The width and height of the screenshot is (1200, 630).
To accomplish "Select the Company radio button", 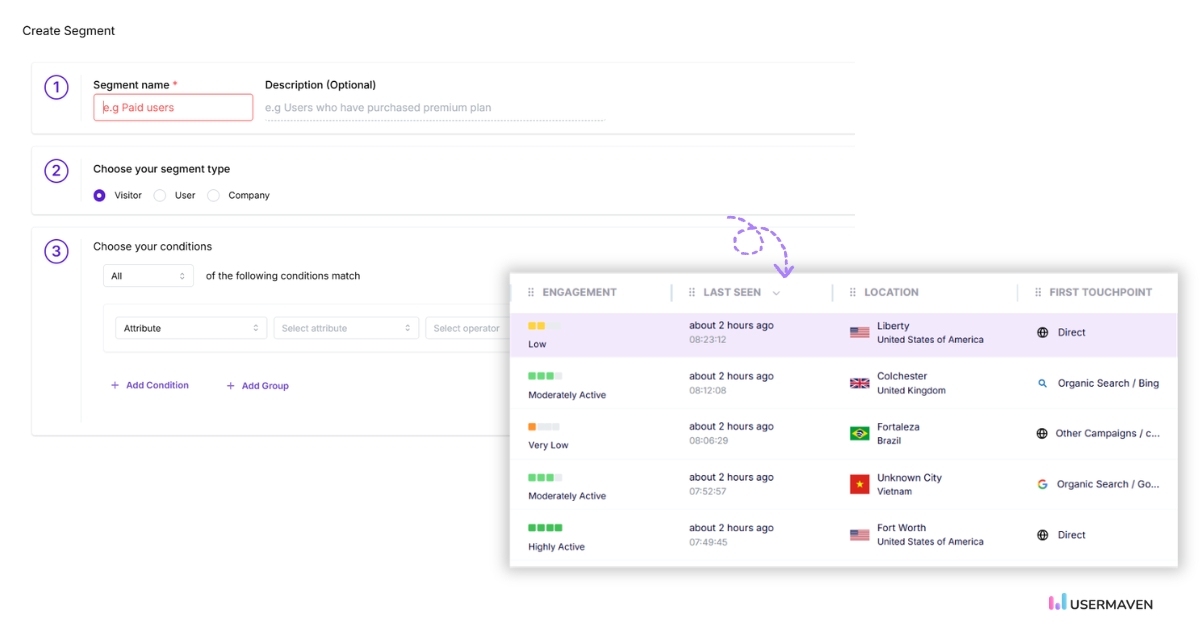I will 213,195.
